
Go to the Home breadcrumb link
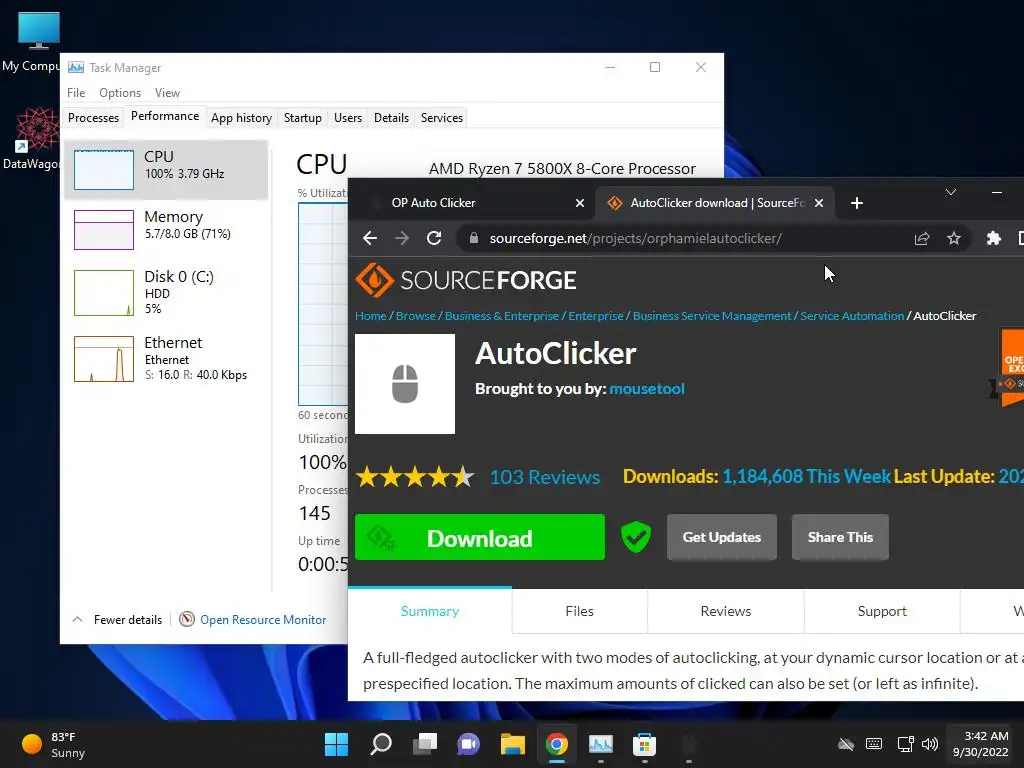click(x=370, y=315)
